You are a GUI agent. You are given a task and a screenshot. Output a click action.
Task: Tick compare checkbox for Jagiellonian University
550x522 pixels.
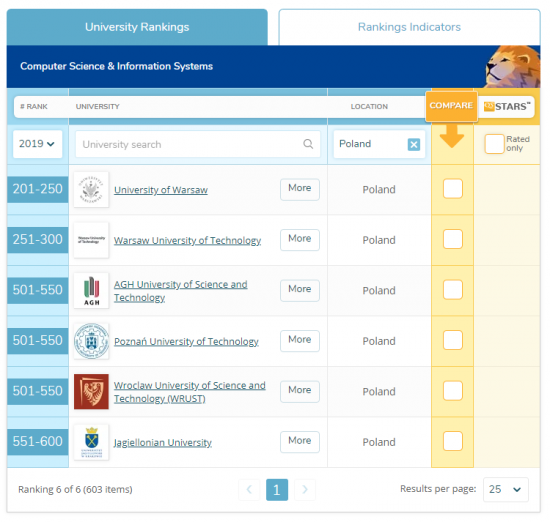[452, 441]
